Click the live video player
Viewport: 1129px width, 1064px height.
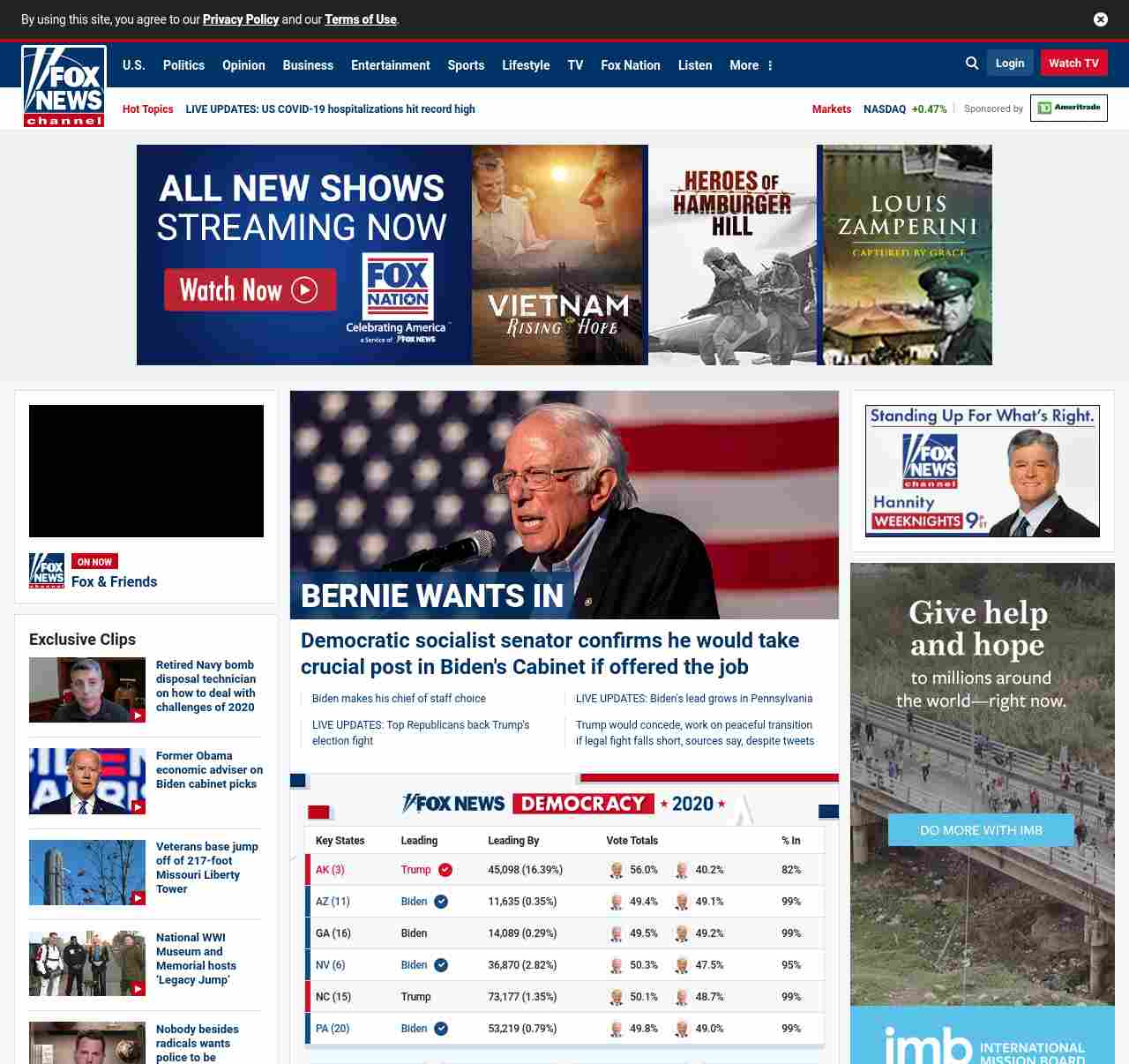click(x=146, y=471)
